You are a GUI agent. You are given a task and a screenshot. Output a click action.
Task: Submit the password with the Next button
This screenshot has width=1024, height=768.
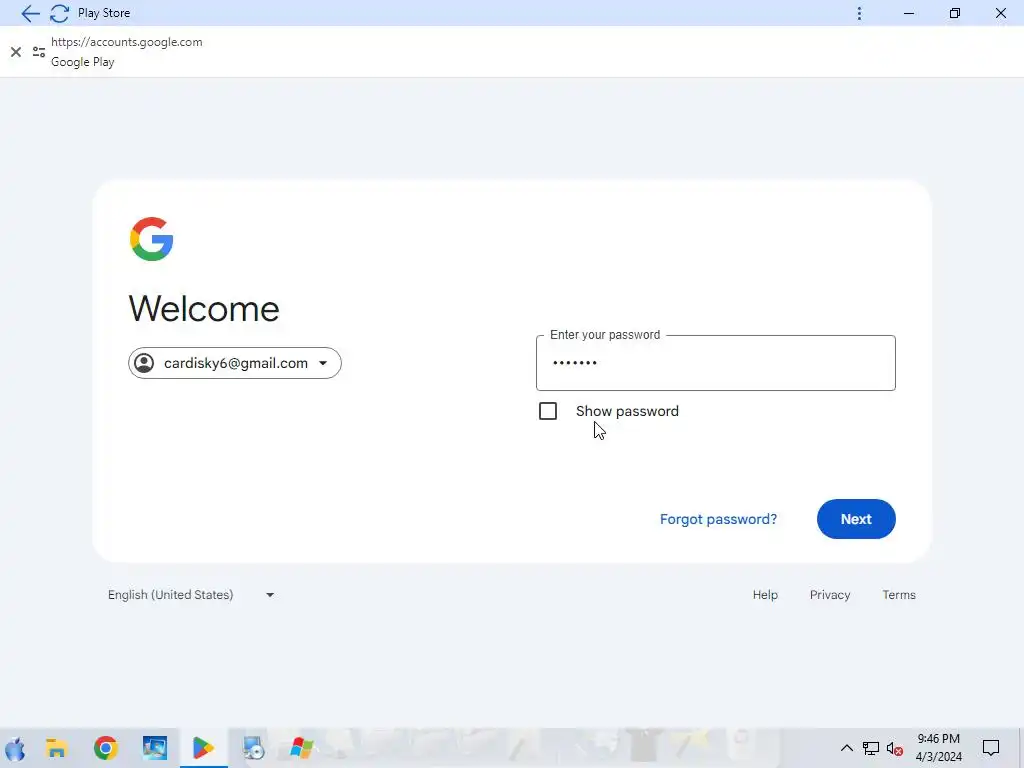pos(856,519)
